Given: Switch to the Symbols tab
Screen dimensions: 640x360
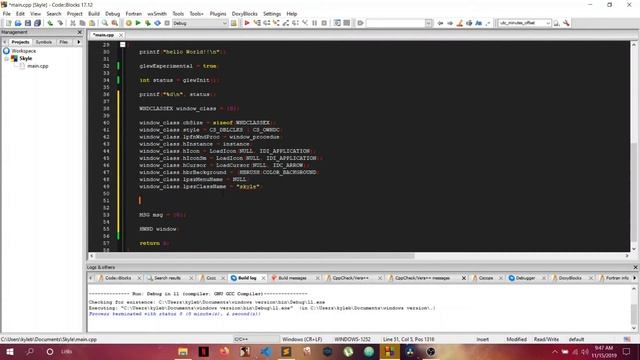Looking at the screenshot, I should point(44,42).
